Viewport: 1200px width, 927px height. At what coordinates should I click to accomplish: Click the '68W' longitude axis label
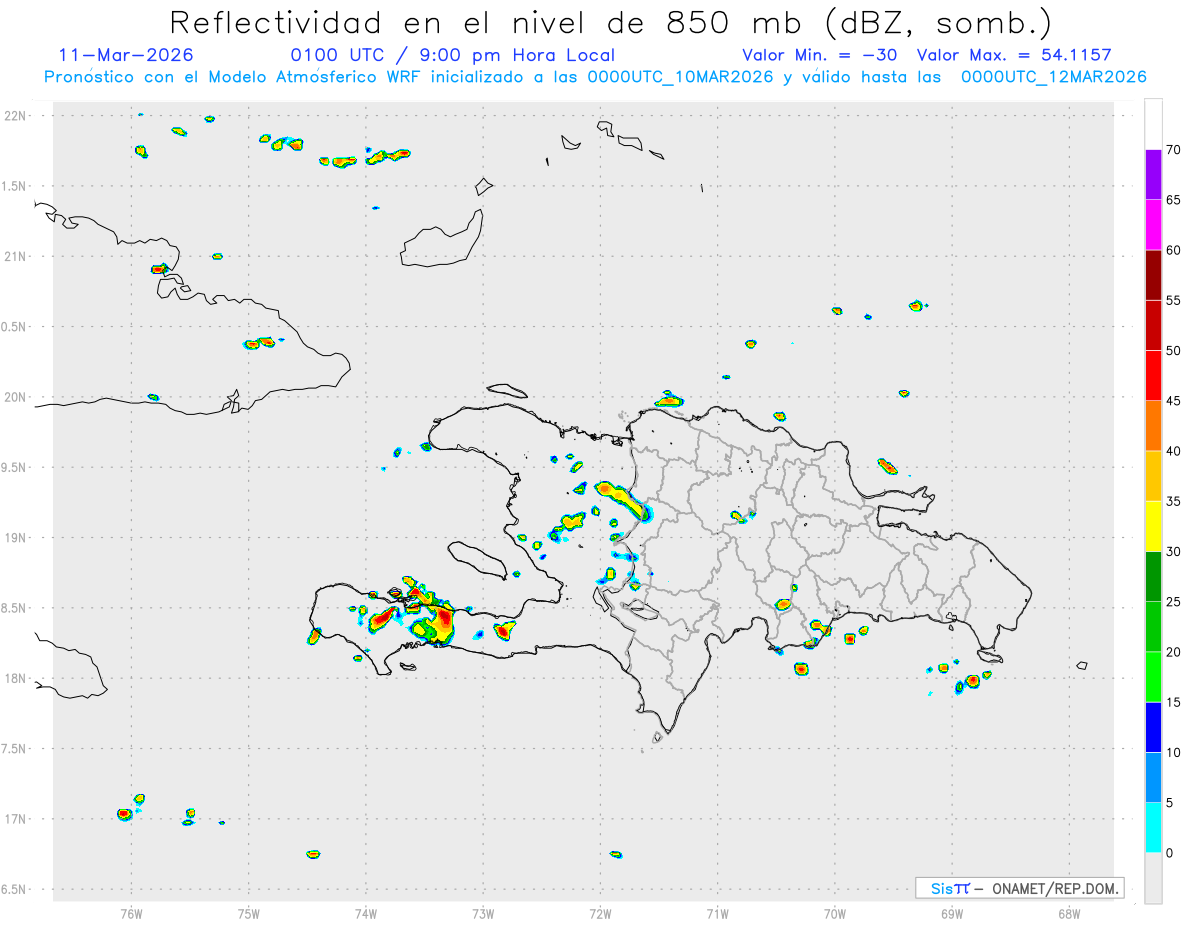point(1068,914)
